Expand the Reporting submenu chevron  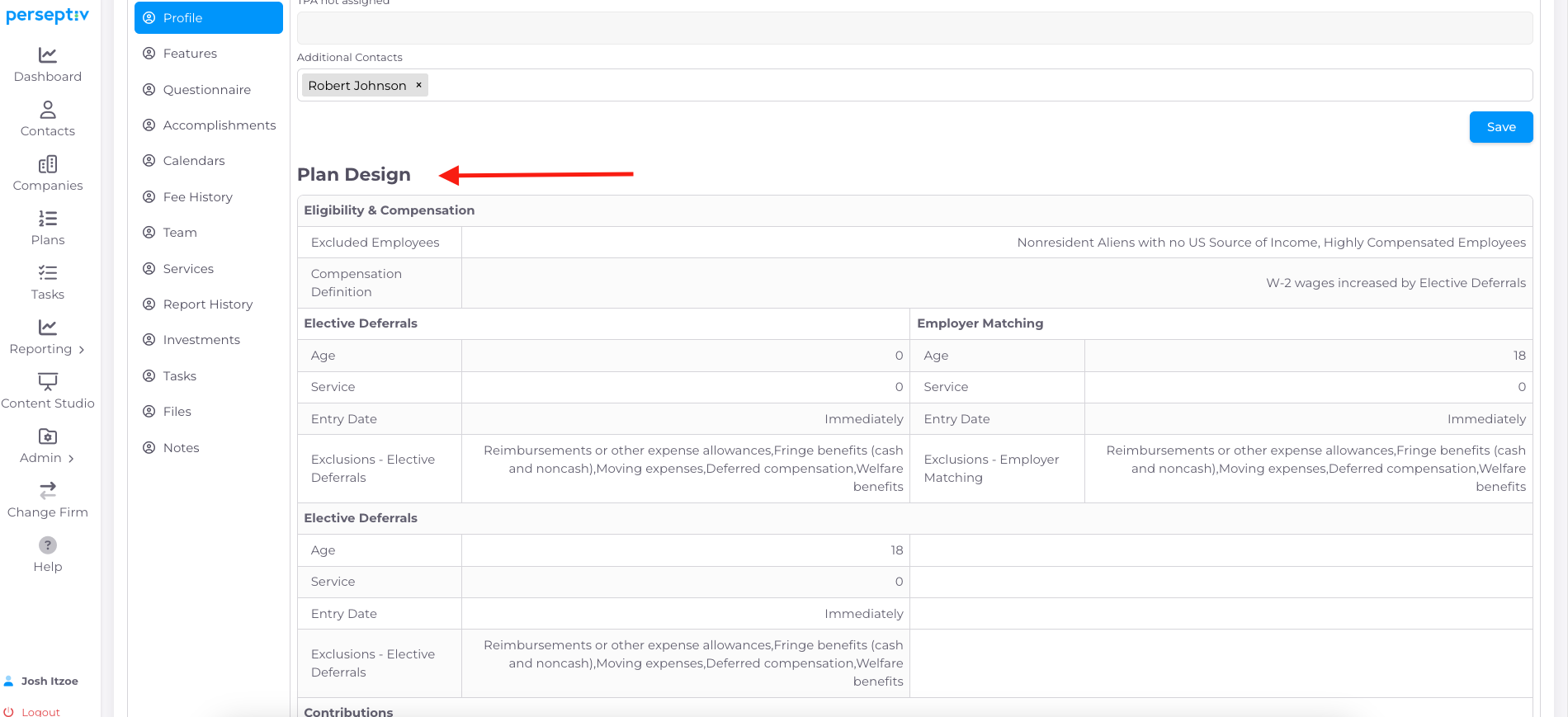[82, 350]
